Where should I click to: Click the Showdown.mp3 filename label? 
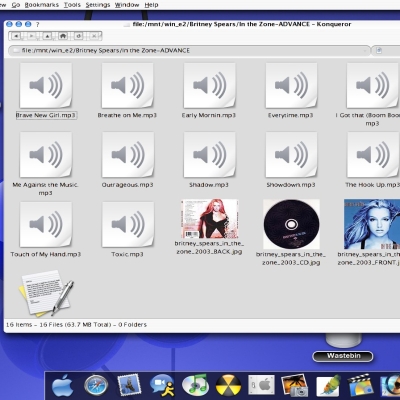(291, 185)
